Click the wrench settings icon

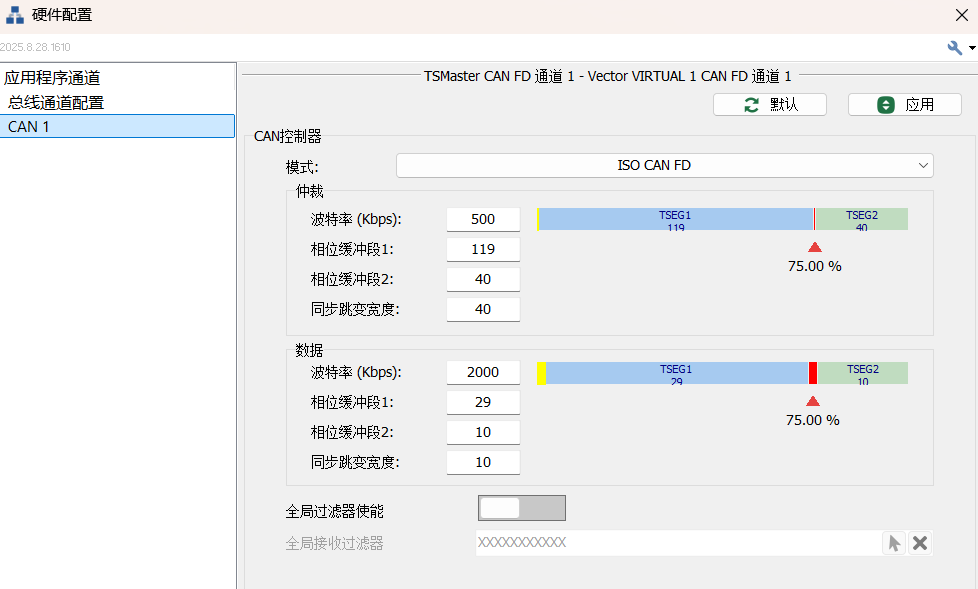[x=954, y=47]
